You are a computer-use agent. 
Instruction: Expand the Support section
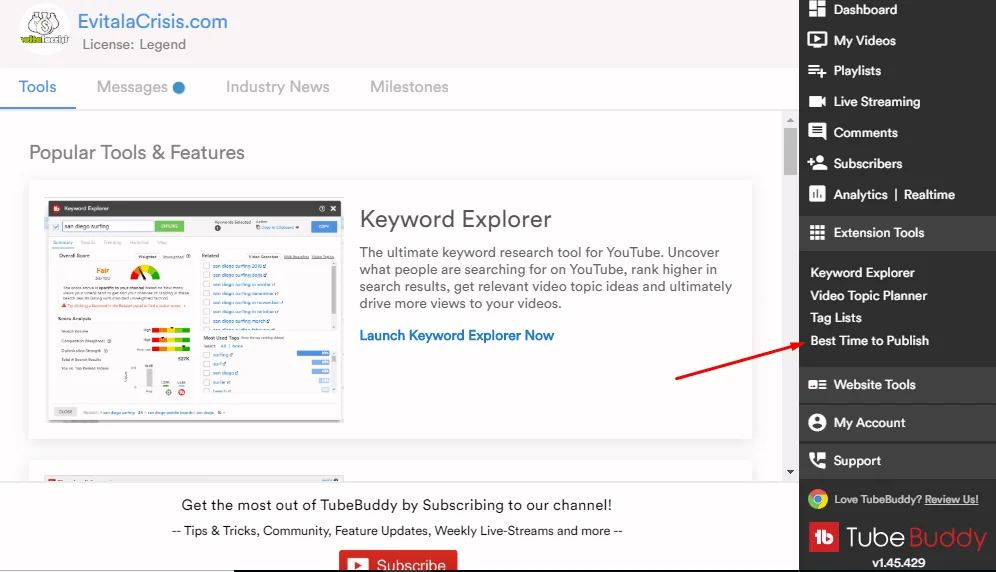coord(898,461)
